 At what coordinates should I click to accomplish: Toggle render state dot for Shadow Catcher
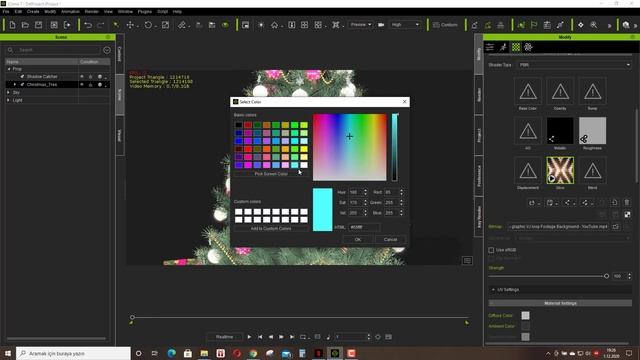(100, 77)
